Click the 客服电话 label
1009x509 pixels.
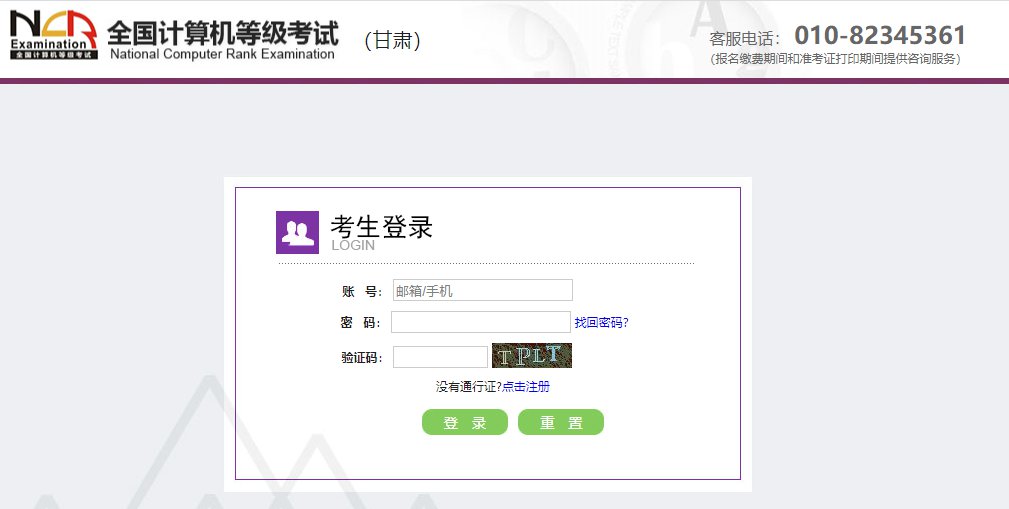click(744, 39)
